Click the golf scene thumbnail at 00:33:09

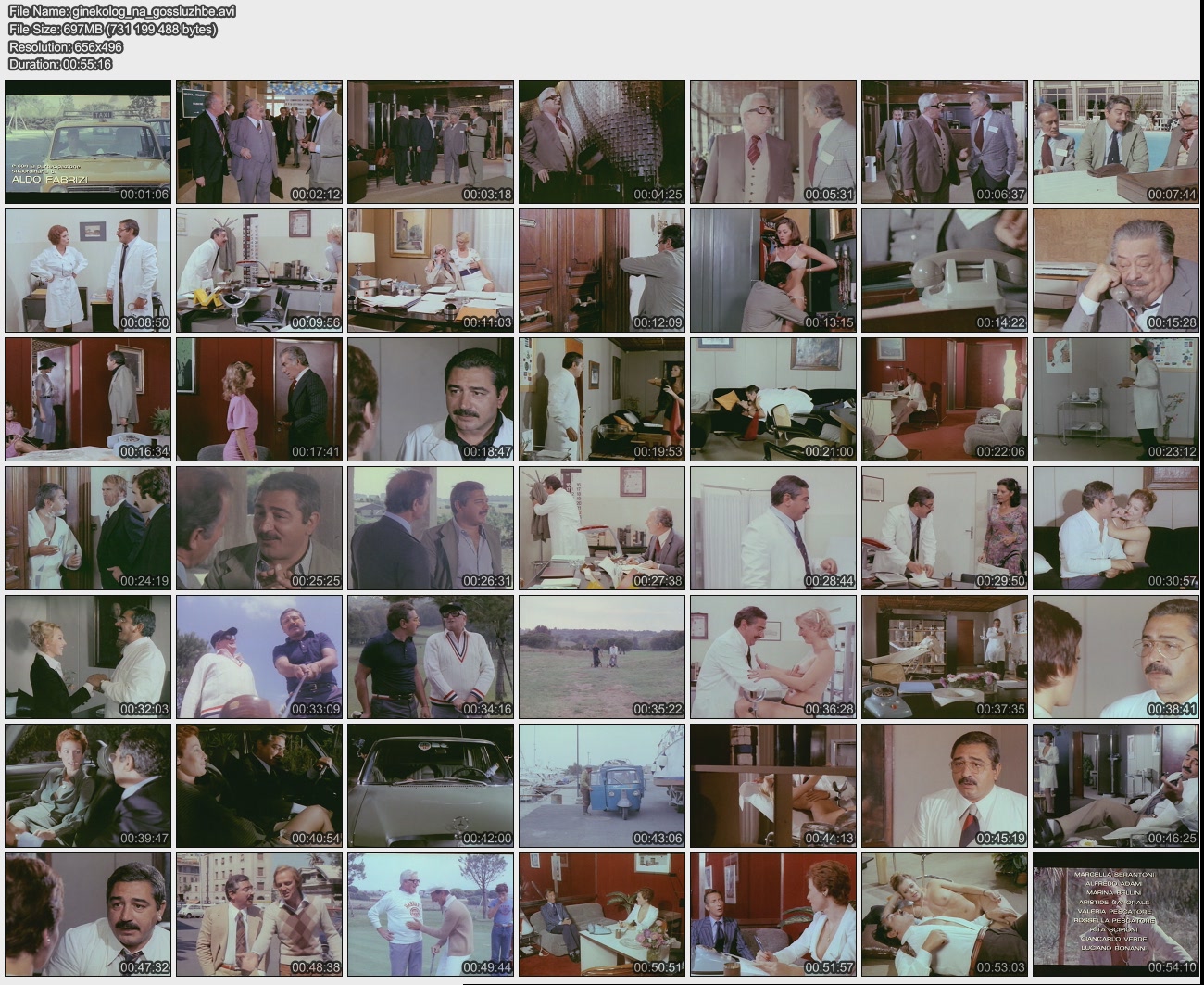259,657
